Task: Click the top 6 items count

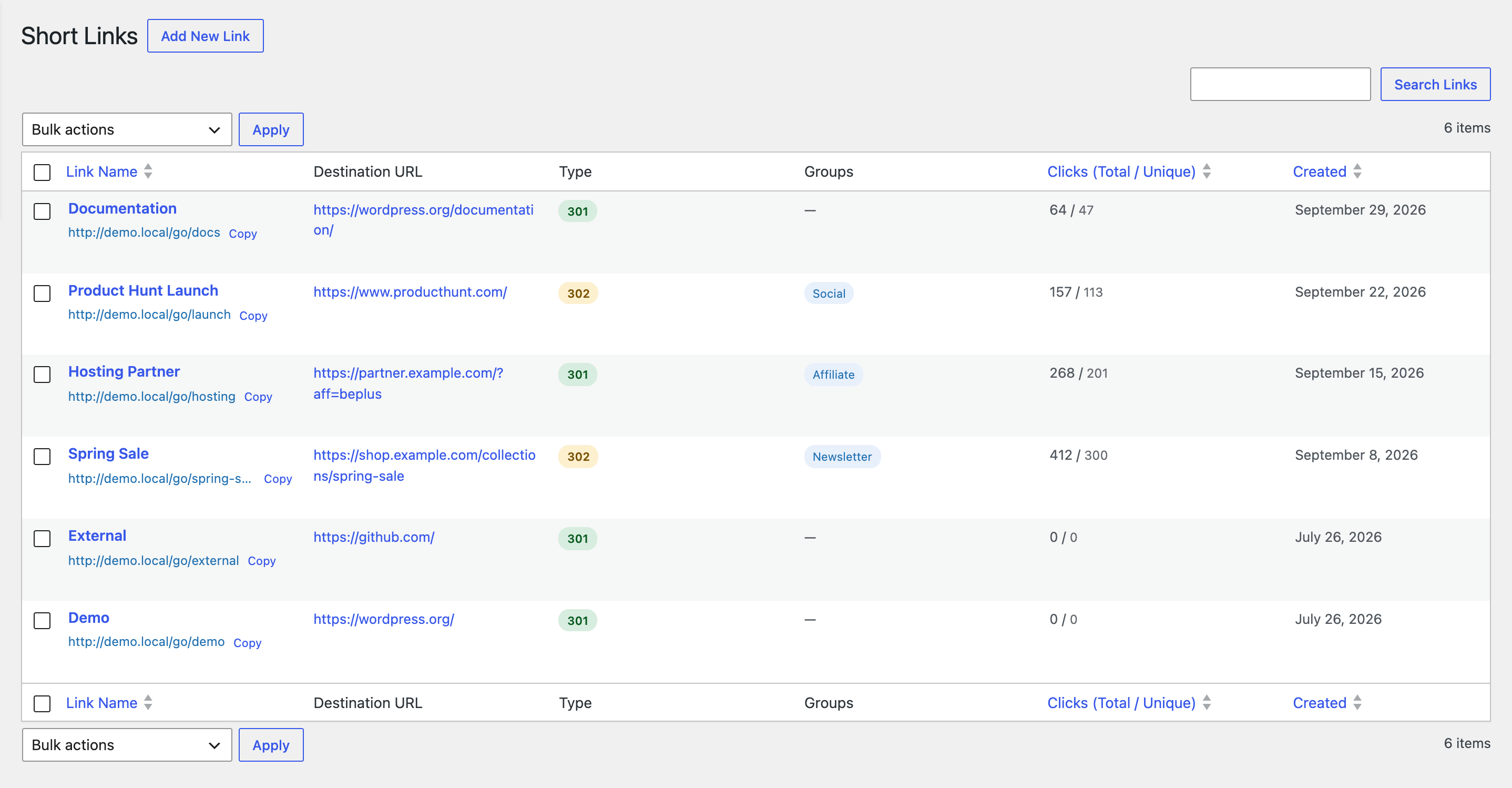Action: click(x=1466, y=127)
